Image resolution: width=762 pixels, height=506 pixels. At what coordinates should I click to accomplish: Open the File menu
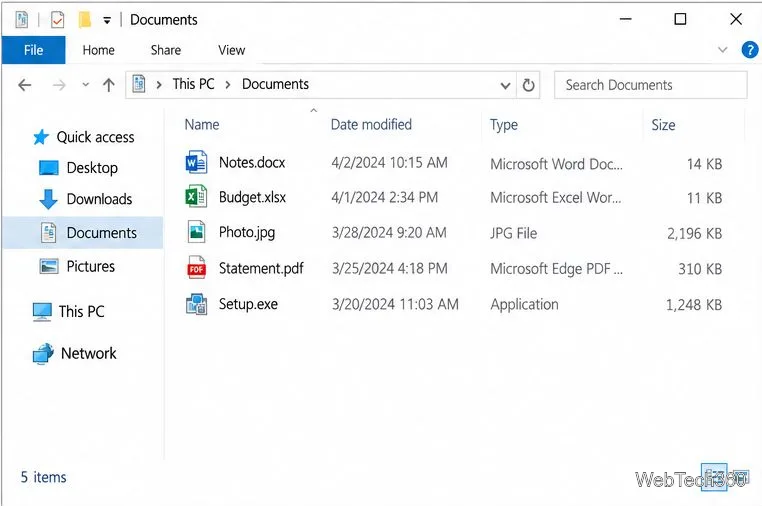(34, 50)
